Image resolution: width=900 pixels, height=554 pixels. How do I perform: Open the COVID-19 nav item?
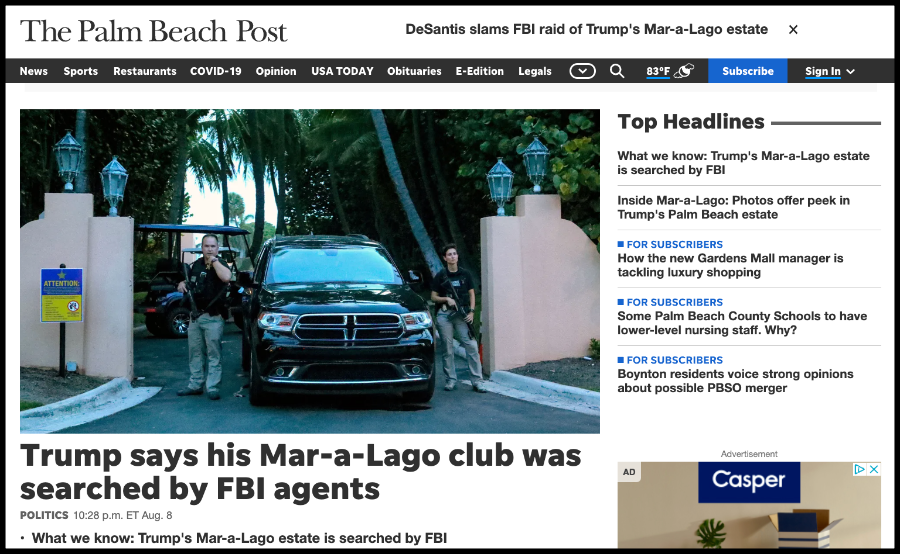[216, 71]
